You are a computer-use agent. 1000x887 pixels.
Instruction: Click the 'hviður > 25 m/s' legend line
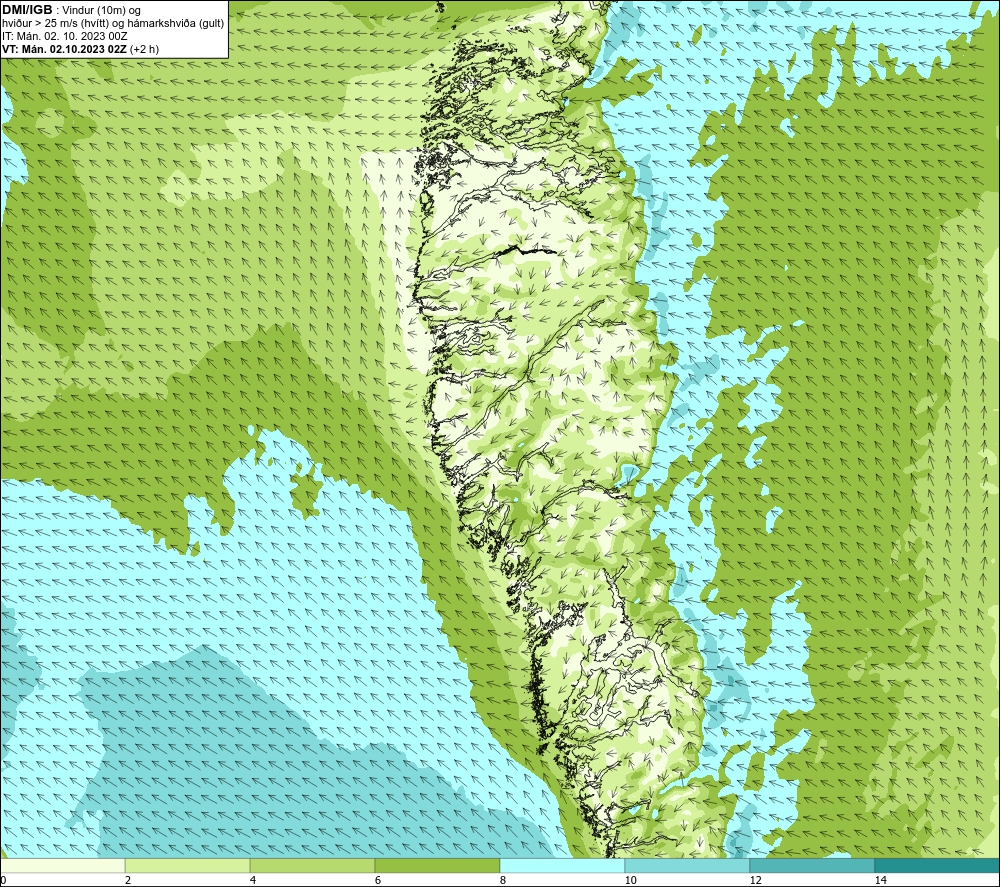(113, 23)
